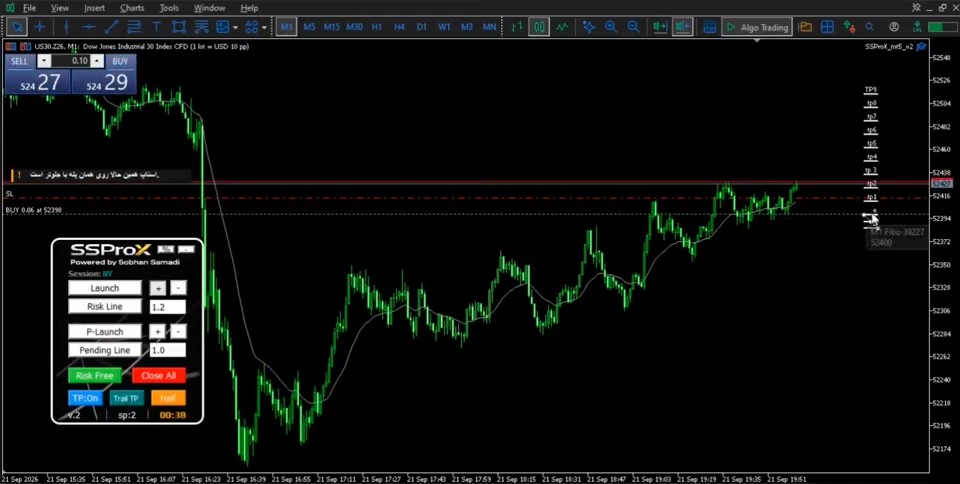The width and height of the screenshot is (960, 484).
Task: Switch chart to MN timeframe
Action: coord(489,27)
